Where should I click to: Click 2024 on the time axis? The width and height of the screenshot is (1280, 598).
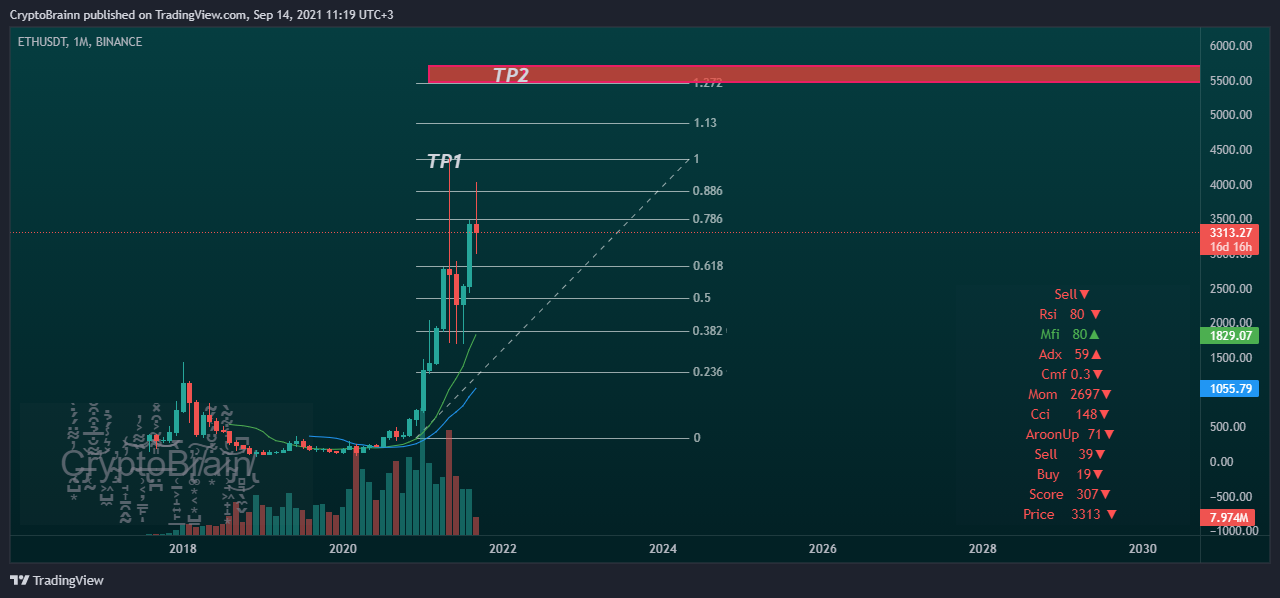click(662, 549)
